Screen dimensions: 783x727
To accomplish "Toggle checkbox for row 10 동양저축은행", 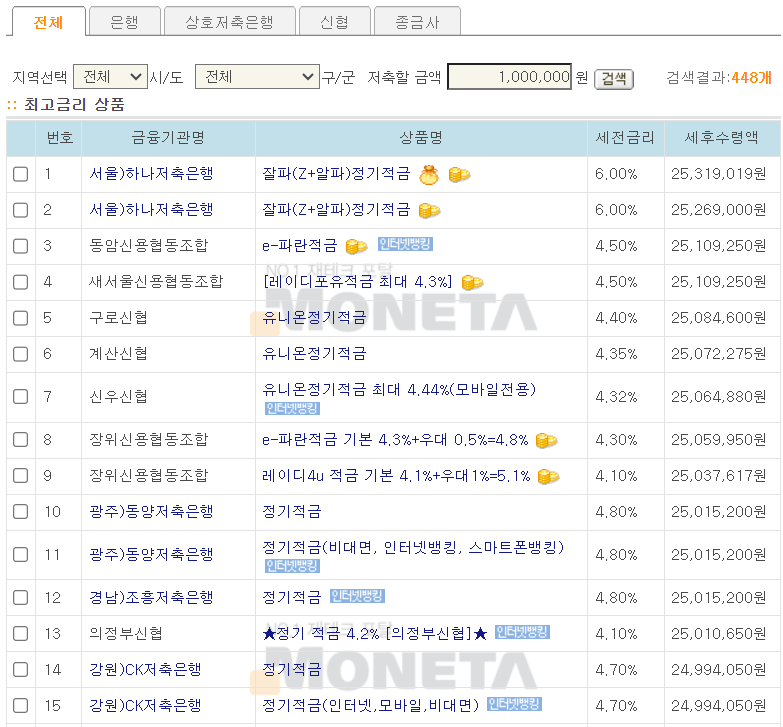I will [x=20, y=512].
